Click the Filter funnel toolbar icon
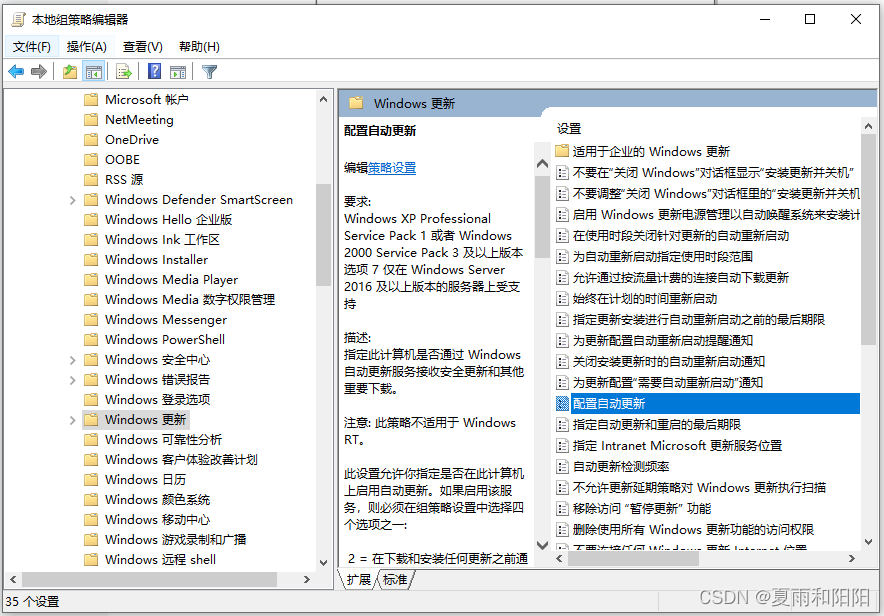This screenshot has height=616, width=884. pyautogui.click(x=209, y=72)
